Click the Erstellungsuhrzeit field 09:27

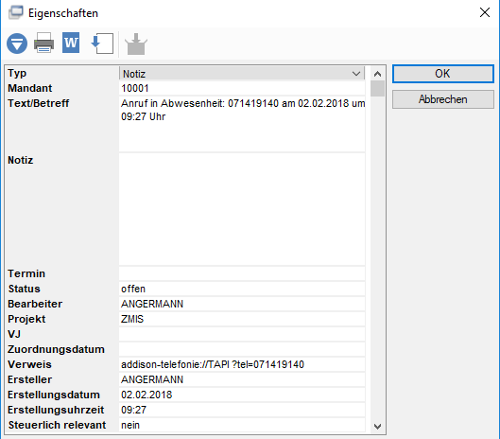pyautogui.click(x=242, y=410)
